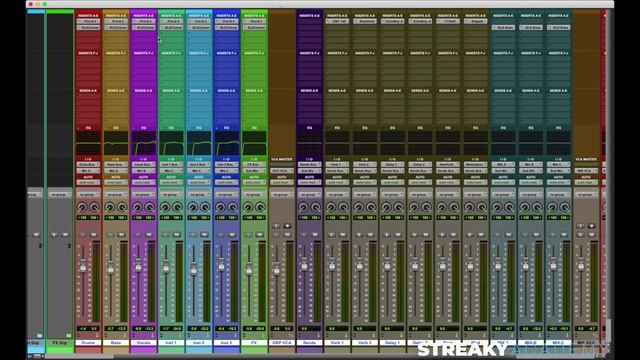Click INSERTS A-E header on Sends track
The height and width of the screenshot is (360, 640).
(309, 16)
